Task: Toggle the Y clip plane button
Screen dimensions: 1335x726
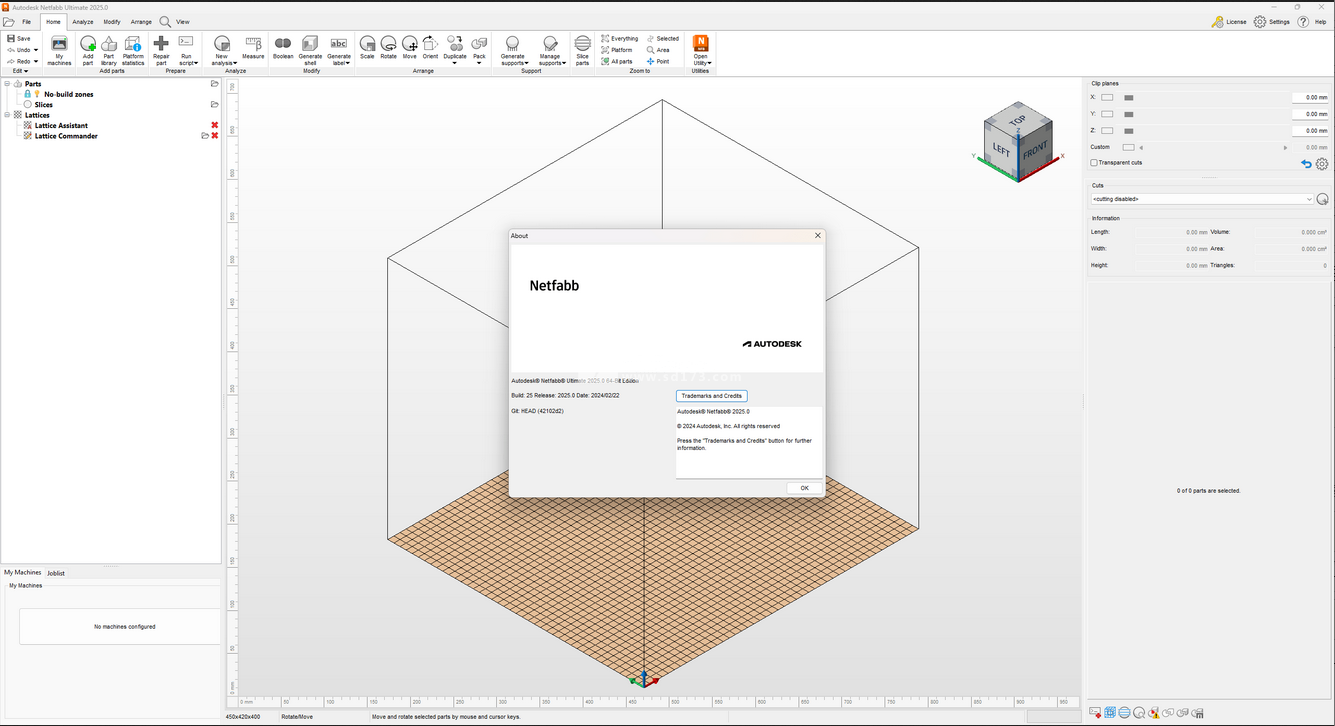Action: pos(1107,114)
